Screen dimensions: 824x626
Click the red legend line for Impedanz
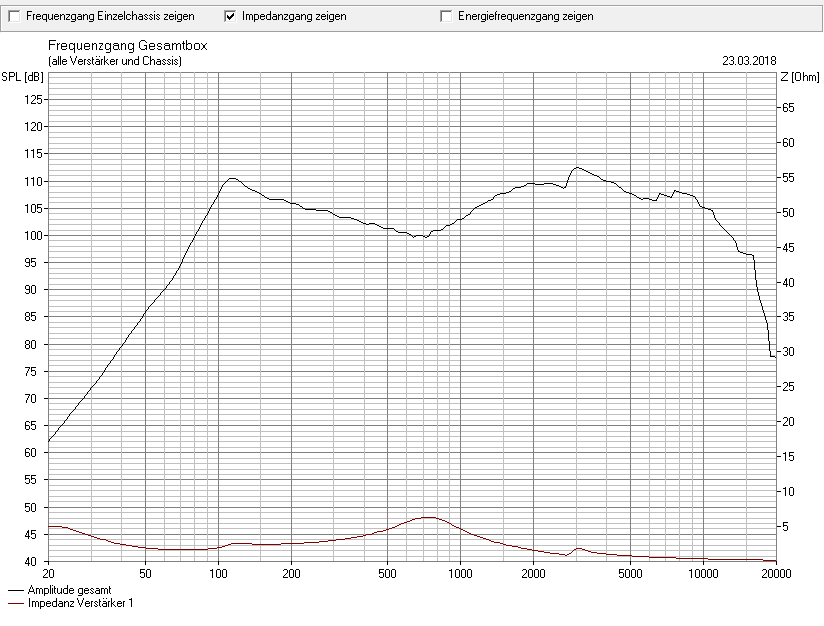click(16, 604)
